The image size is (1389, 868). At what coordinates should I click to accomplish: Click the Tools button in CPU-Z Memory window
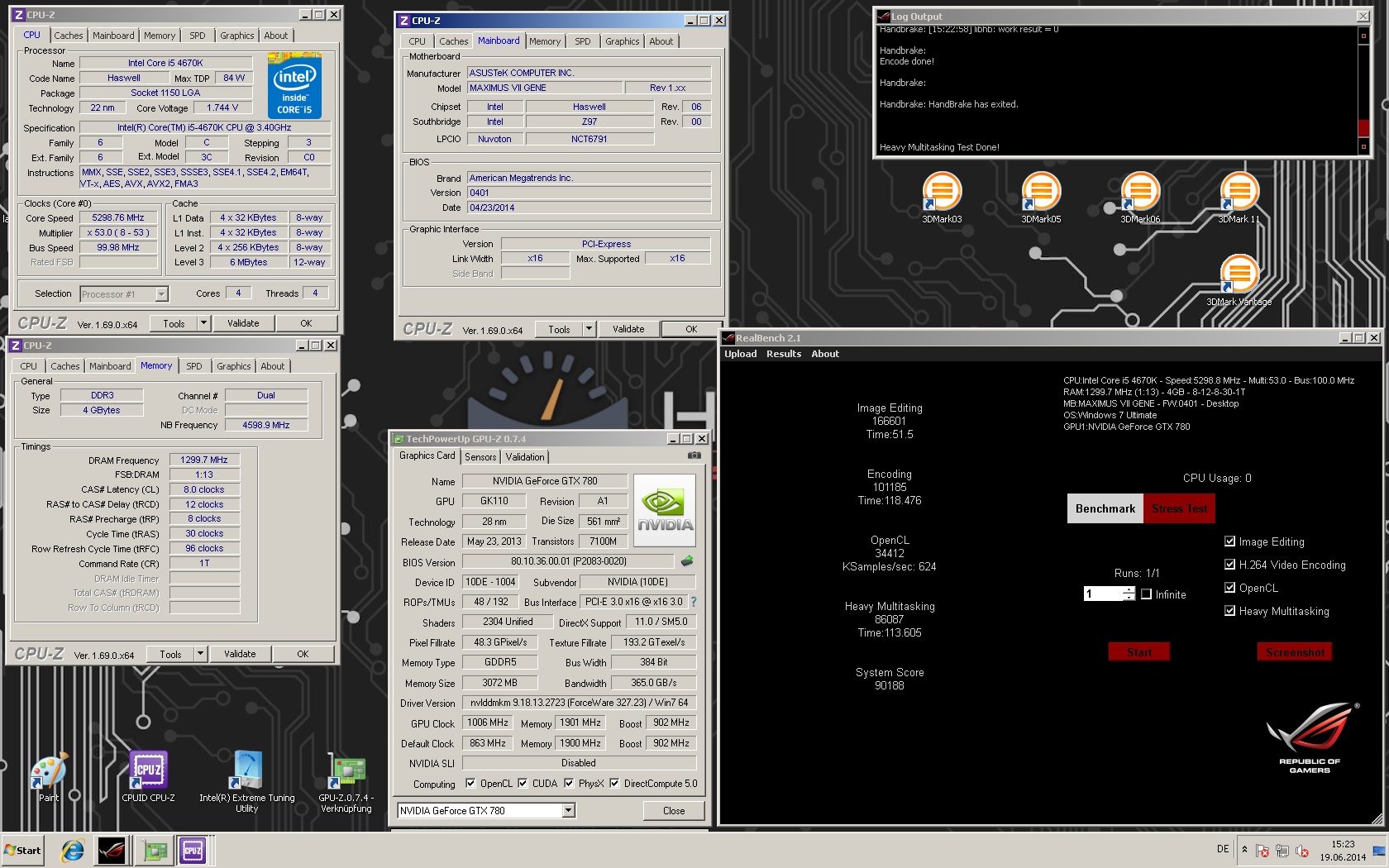[170, 654]
